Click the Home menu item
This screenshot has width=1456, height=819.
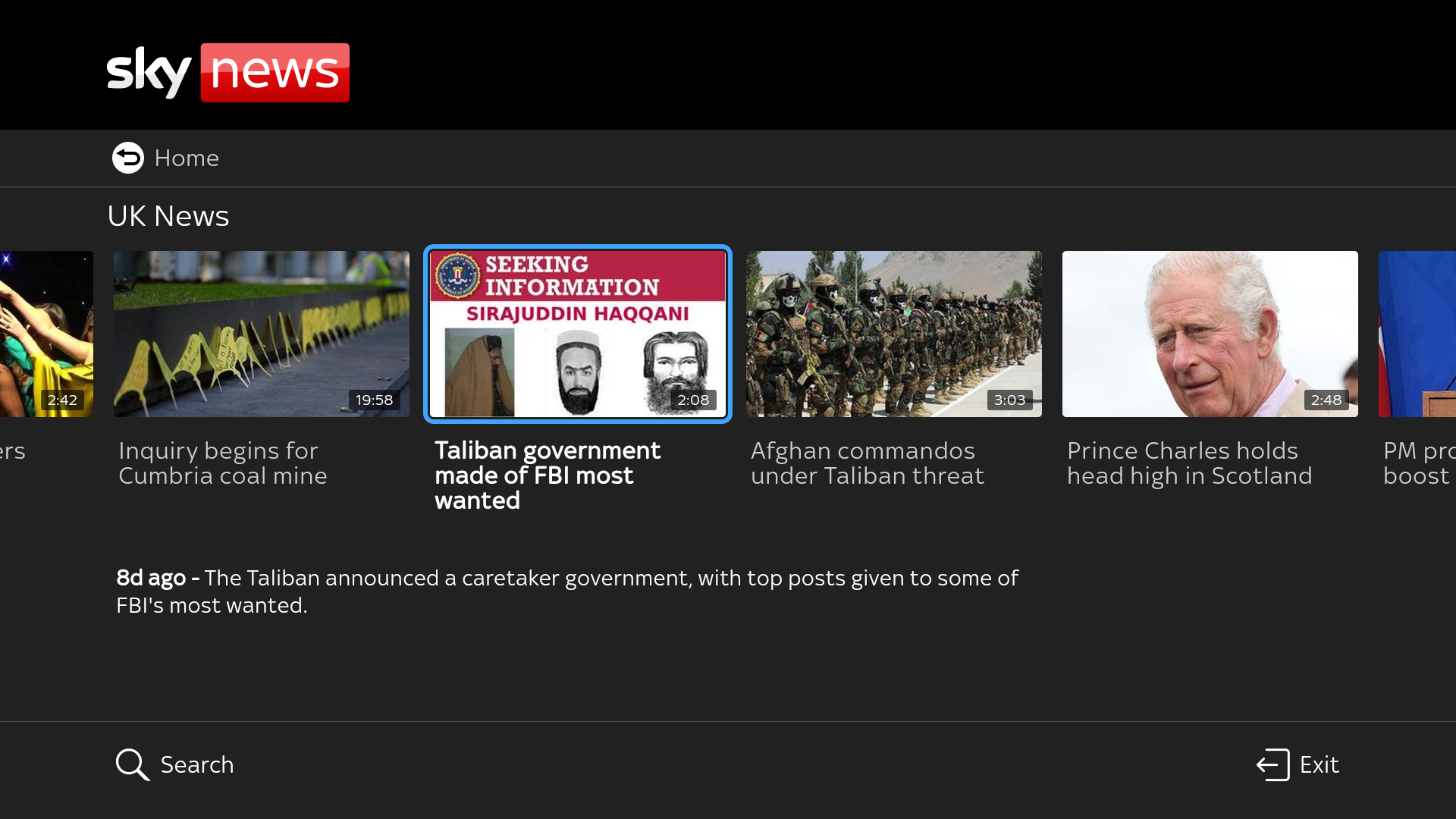187,158
